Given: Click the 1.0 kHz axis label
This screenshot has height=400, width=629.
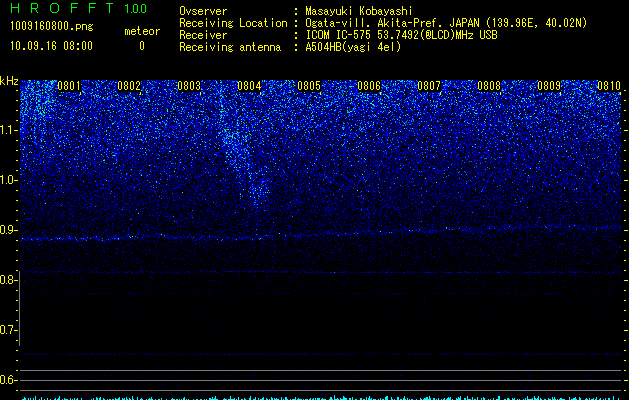Looking at the screenshot, I should point(9,180).
